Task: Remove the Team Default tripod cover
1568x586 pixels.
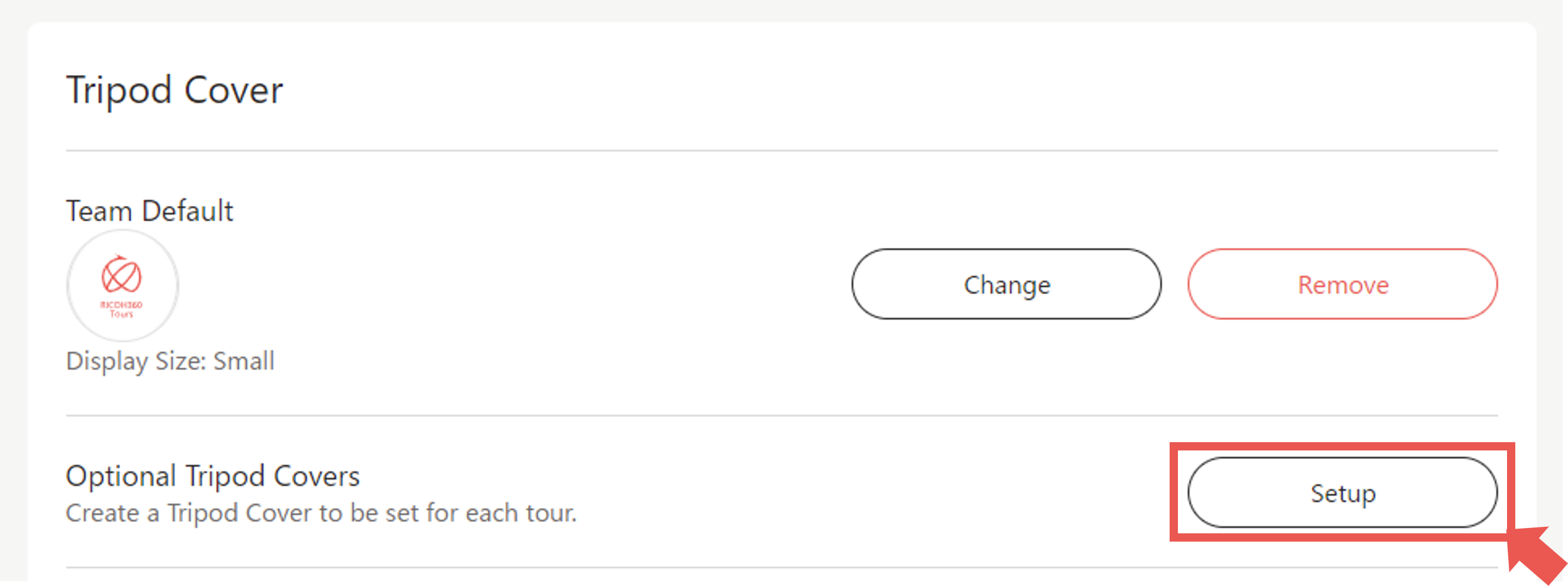Action: click(x=1342, y=284)
